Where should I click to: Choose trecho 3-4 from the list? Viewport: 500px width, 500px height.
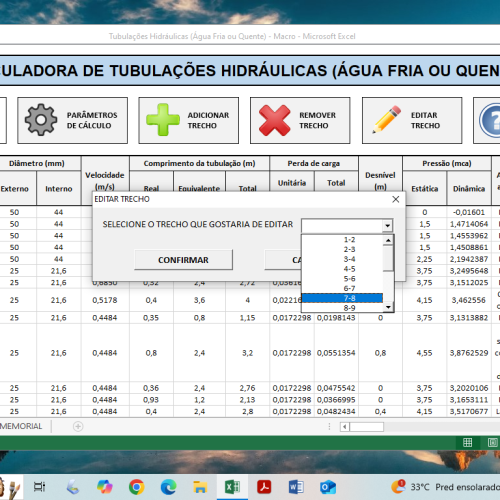coord(342,259)
